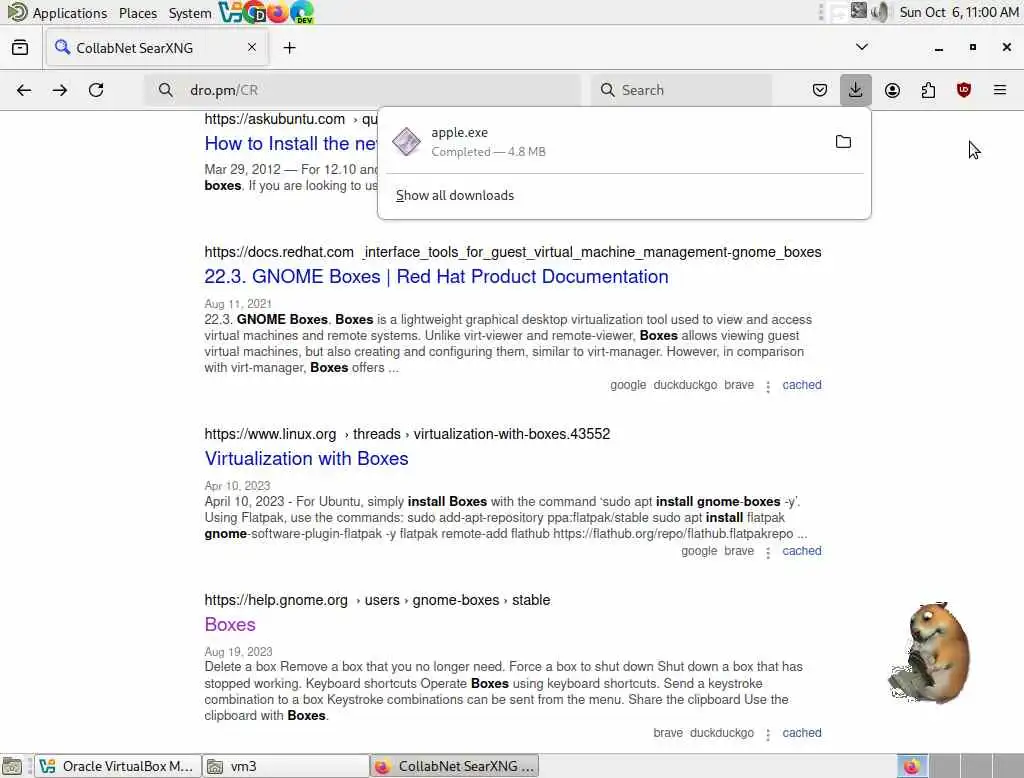Click the volume speaker tray icon
This screenshot has height=778, width=1024.
(879, 12)
